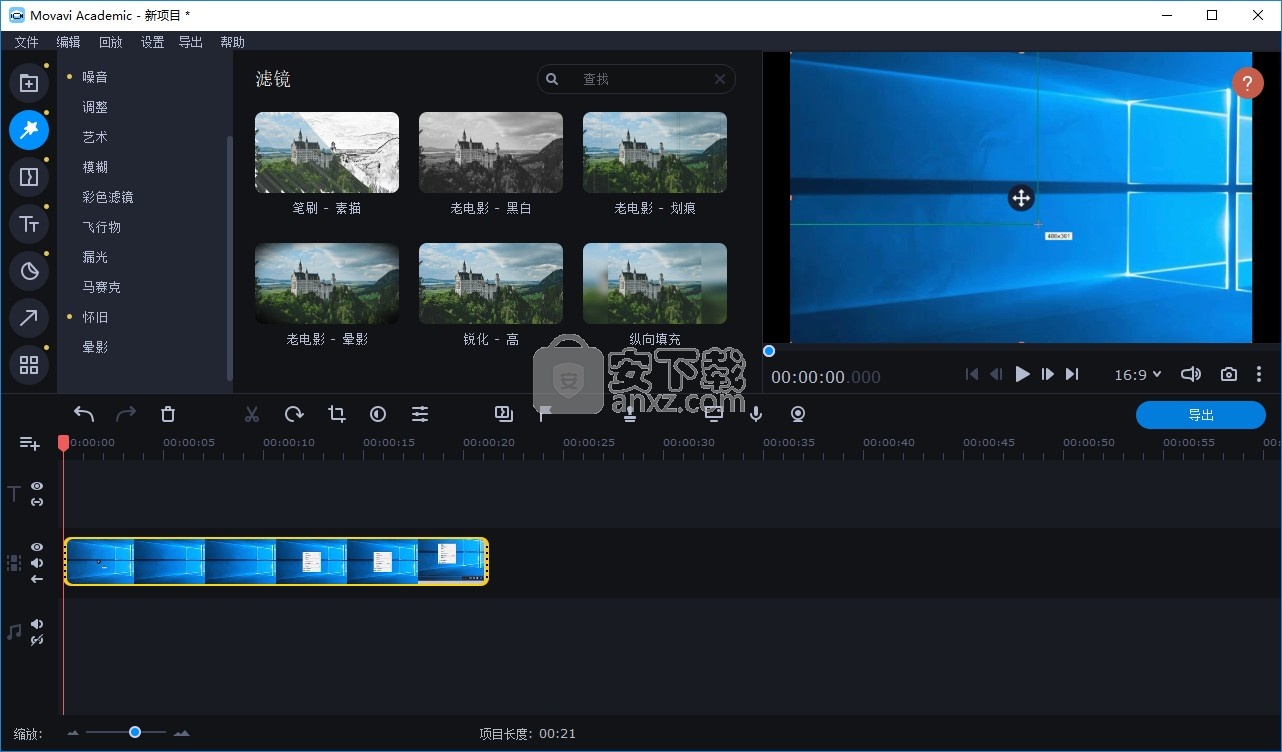Viewport: 1282px width, 752px height.
Task: Open the import media tab in sidebar
Action: [x=29, y=84]
